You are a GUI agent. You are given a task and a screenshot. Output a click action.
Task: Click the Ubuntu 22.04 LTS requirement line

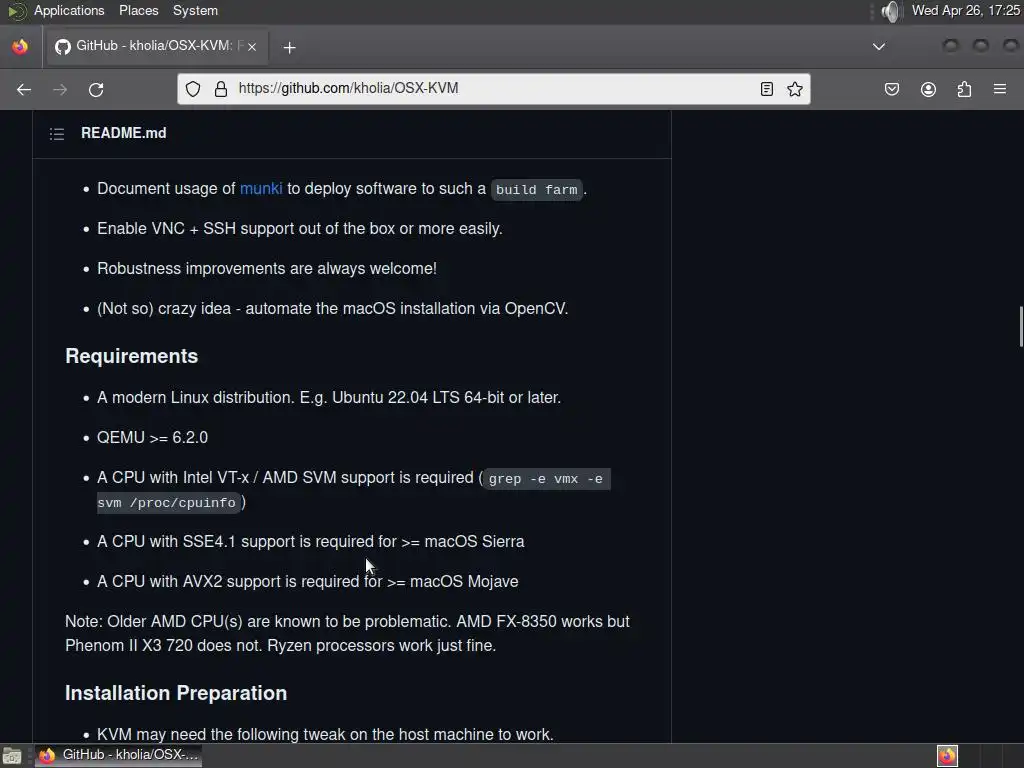coord(329,397)
